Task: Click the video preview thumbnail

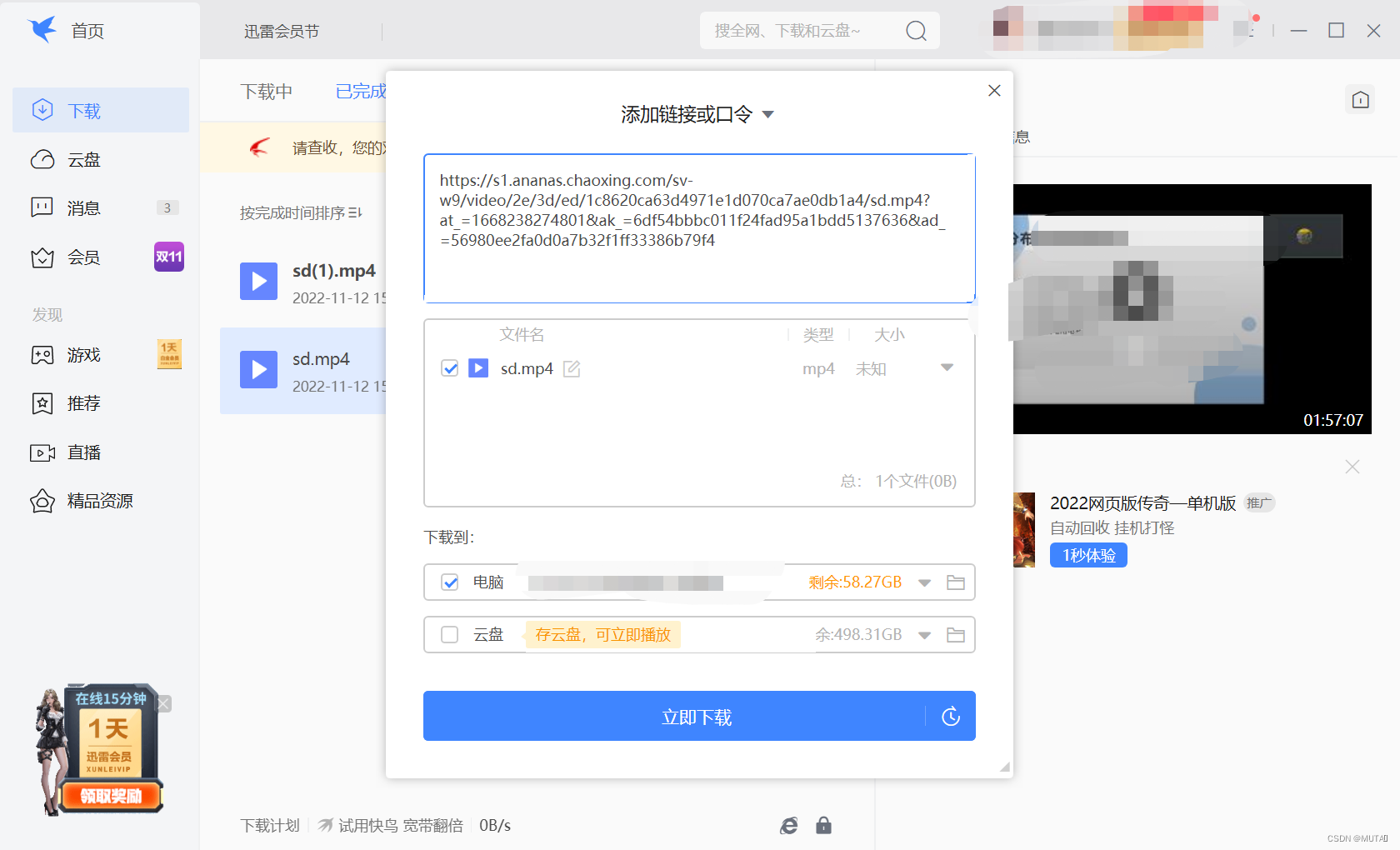Action: pyautogui.click(x=1192, y=309)
